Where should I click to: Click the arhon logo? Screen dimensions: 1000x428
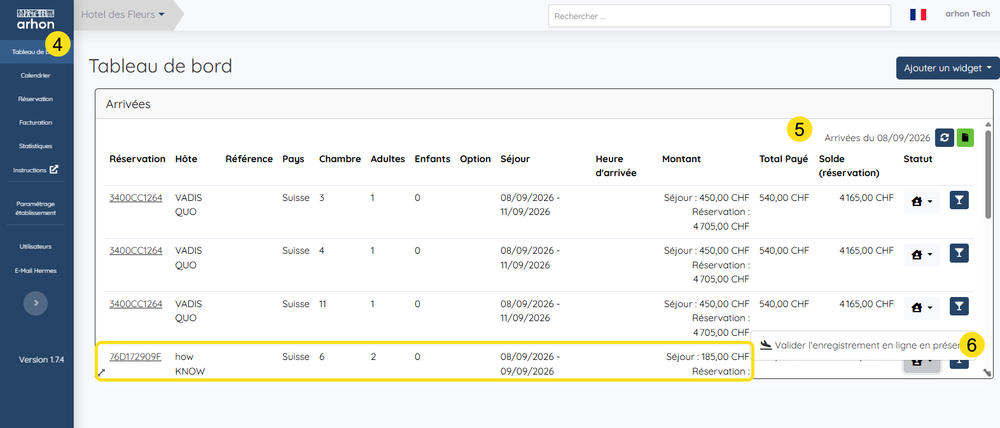(36, 20)
